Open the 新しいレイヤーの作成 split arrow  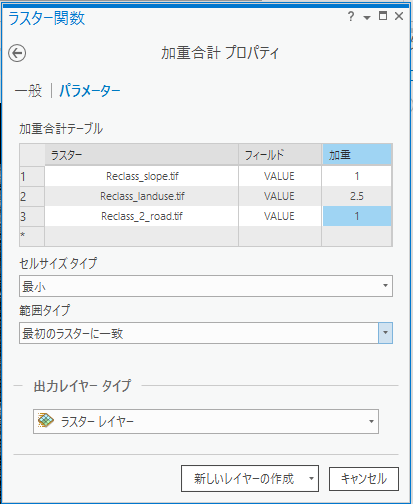coord(311,479)
